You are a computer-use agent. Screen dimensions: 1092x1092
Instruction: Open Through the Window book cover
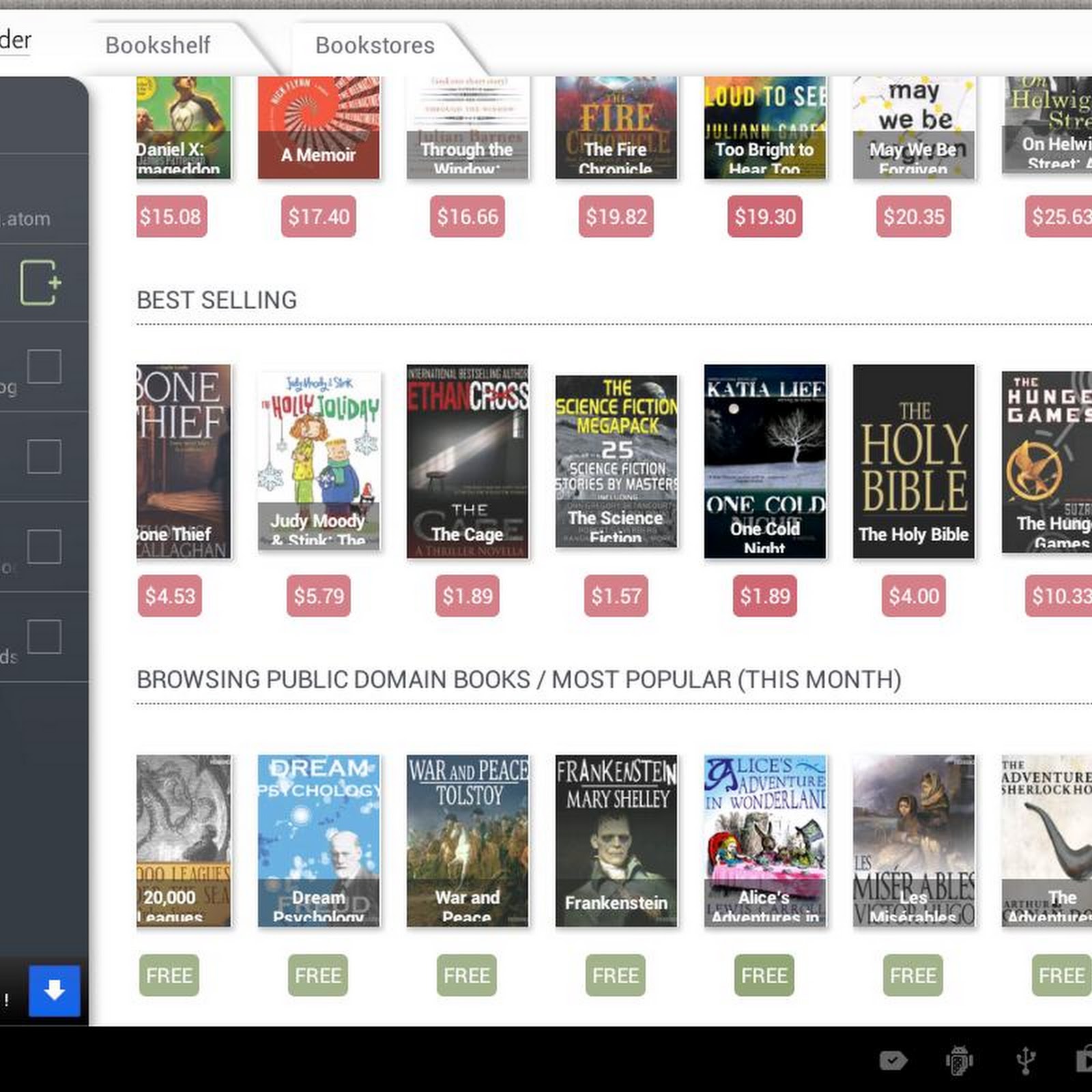468,128
